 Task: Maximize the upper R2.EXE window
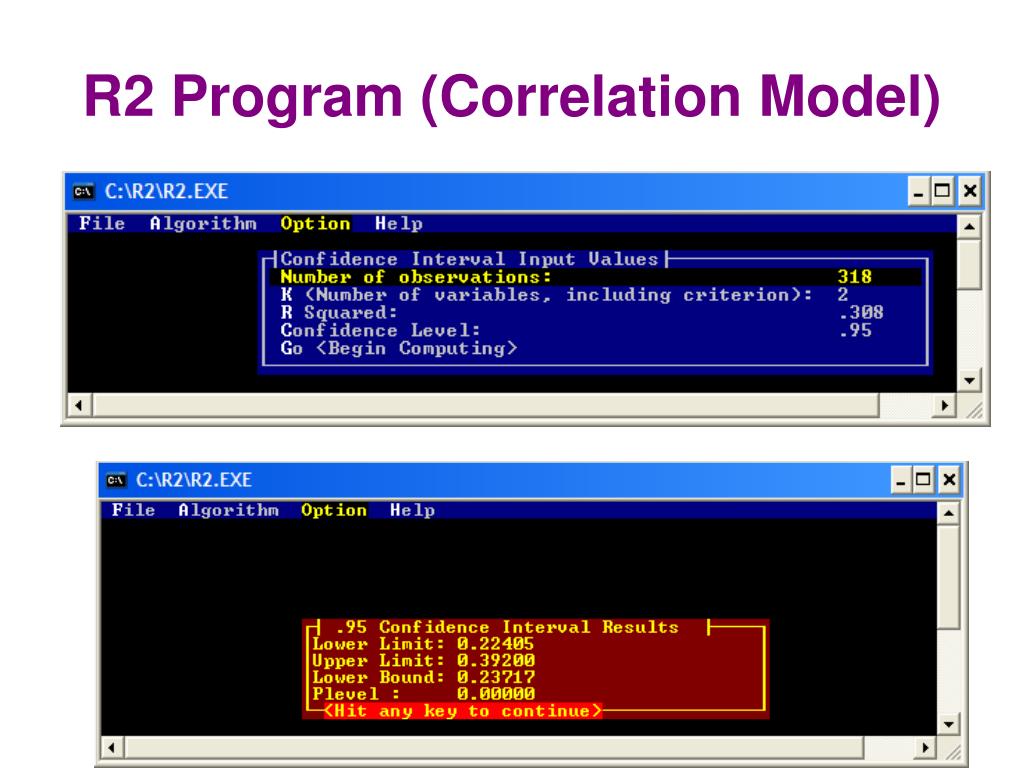pos(942,191)
